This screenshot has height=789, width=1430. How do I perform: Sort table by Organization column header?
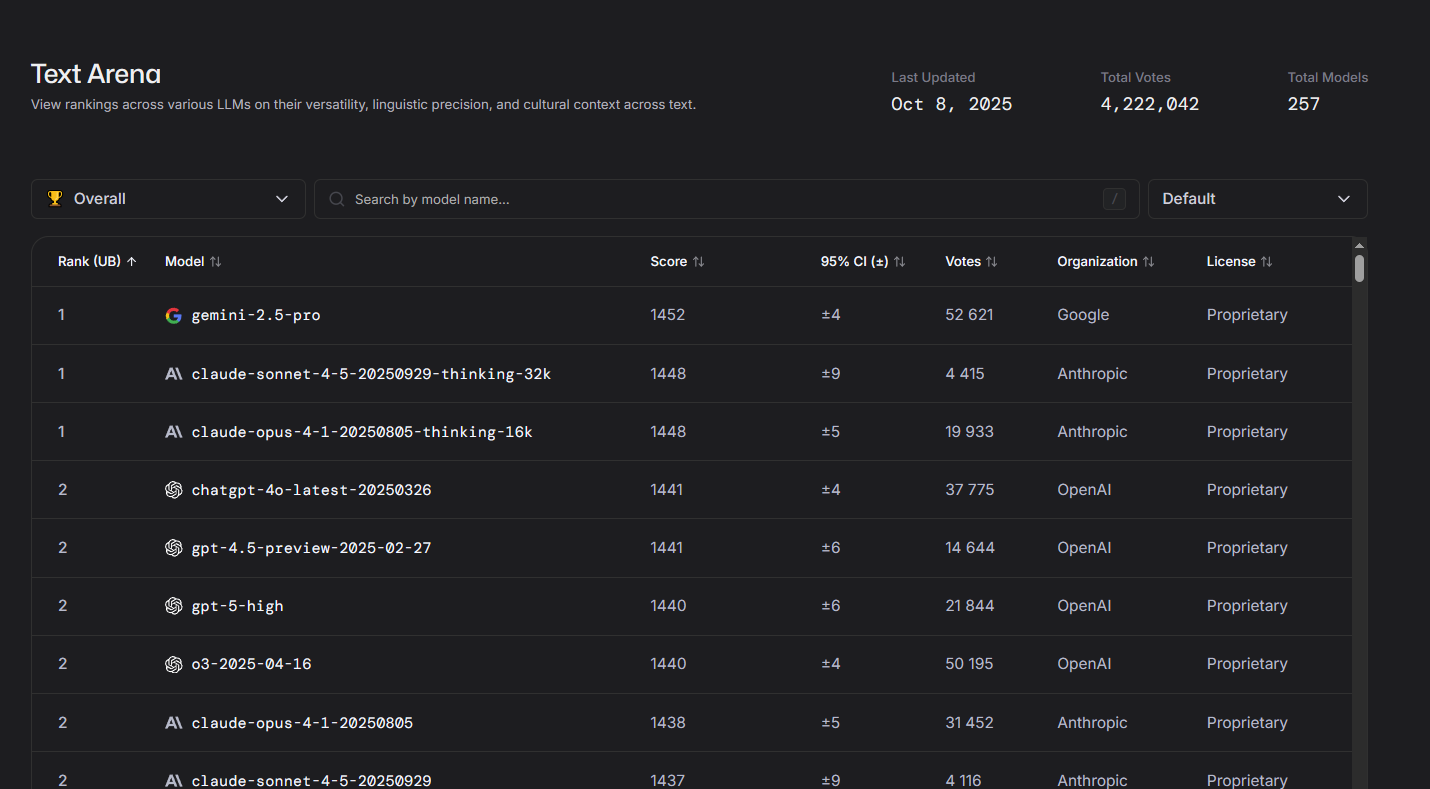click(1106, 262)
